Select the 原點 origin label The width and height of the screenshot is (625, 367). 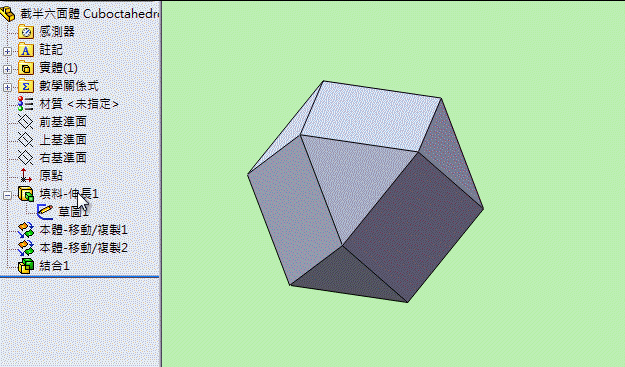click(x=51, y=175)
